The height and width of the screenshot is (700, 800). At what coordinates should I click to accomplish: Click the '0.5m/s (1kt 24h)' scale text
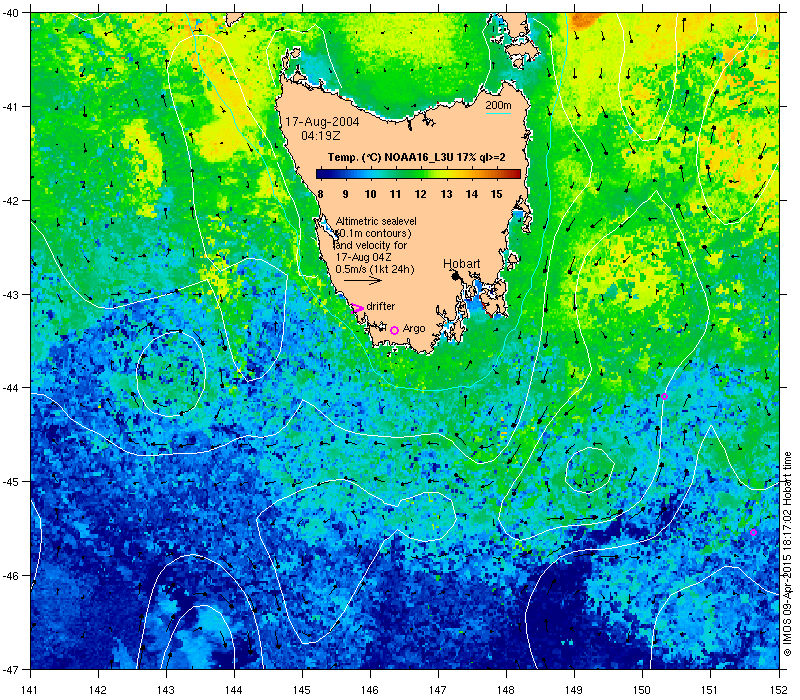coord(375,269)
